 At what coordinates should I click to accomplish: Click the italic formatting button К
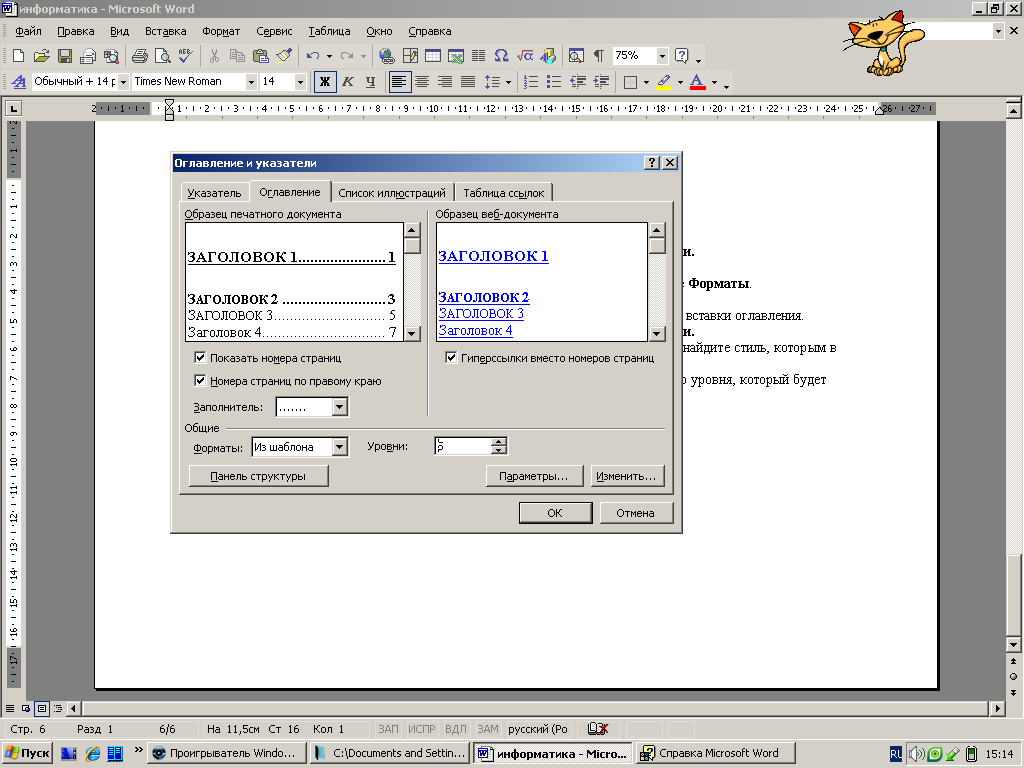[x=347, y=82]
